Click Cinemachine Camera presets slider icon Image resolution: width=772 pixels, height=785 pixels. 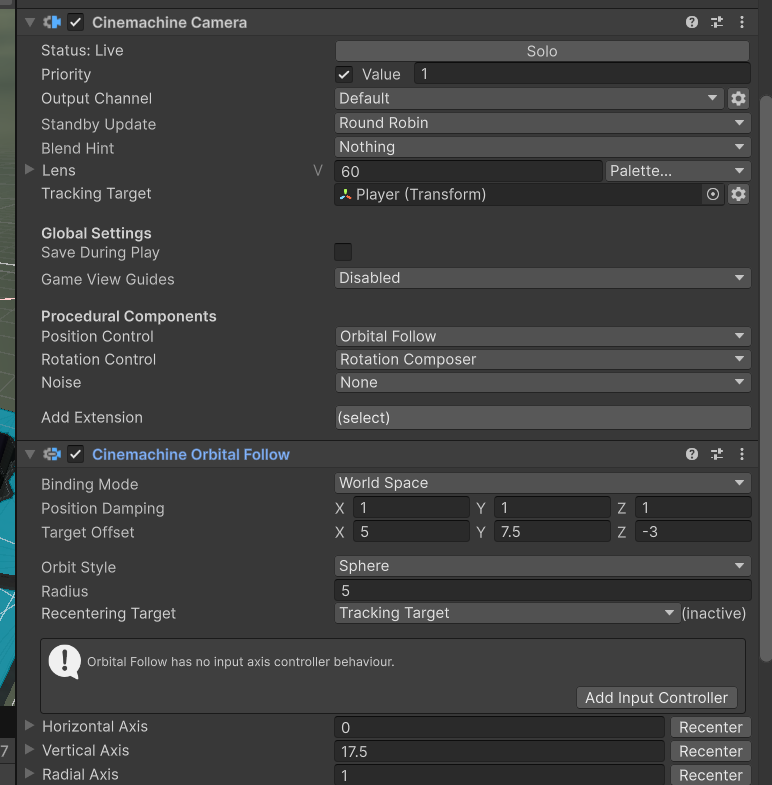tap(717, 22)
